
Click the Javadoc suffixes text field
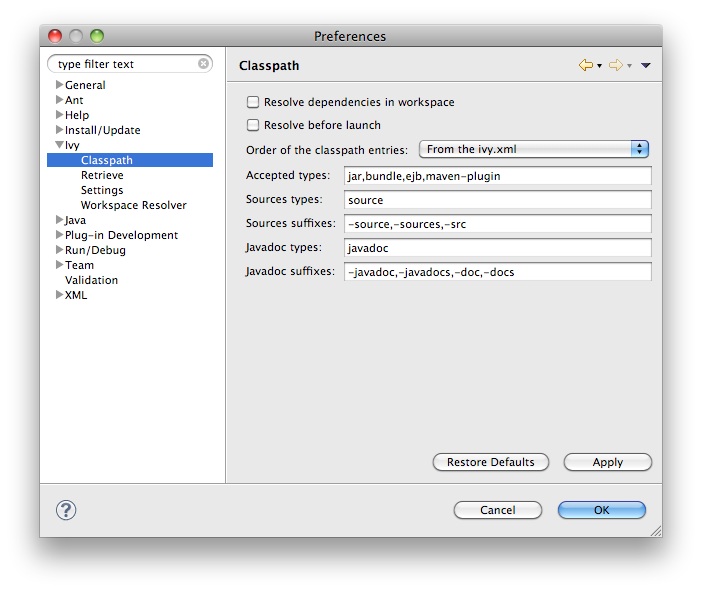(497, 272)
